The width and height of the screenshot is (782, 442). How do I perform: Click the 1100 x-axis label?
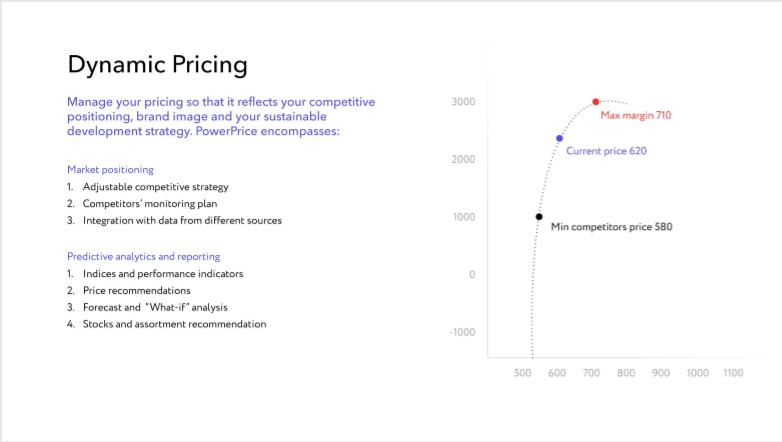[x=733, y=373]
